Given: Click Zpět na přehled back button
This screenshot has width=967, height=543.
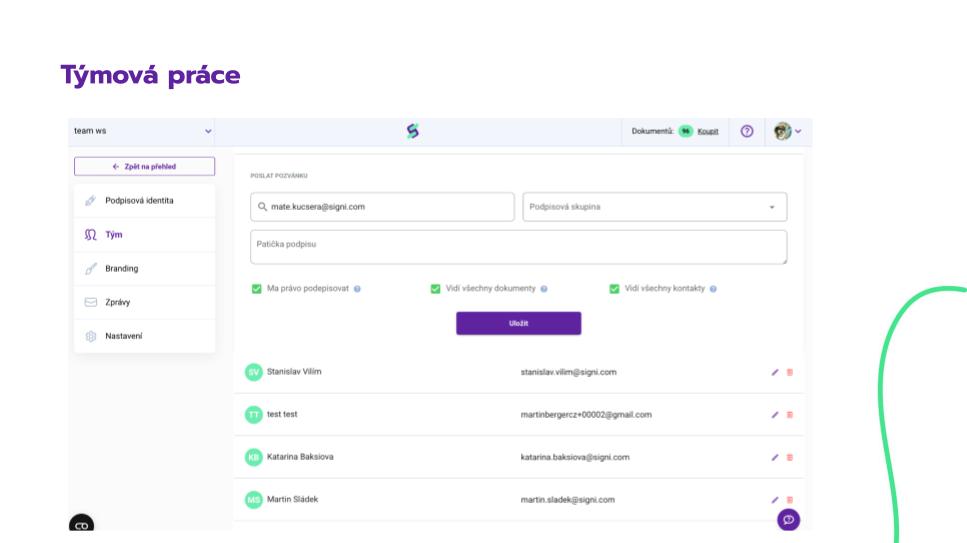Looking at the screenshot, I should (x=144, y=167).
